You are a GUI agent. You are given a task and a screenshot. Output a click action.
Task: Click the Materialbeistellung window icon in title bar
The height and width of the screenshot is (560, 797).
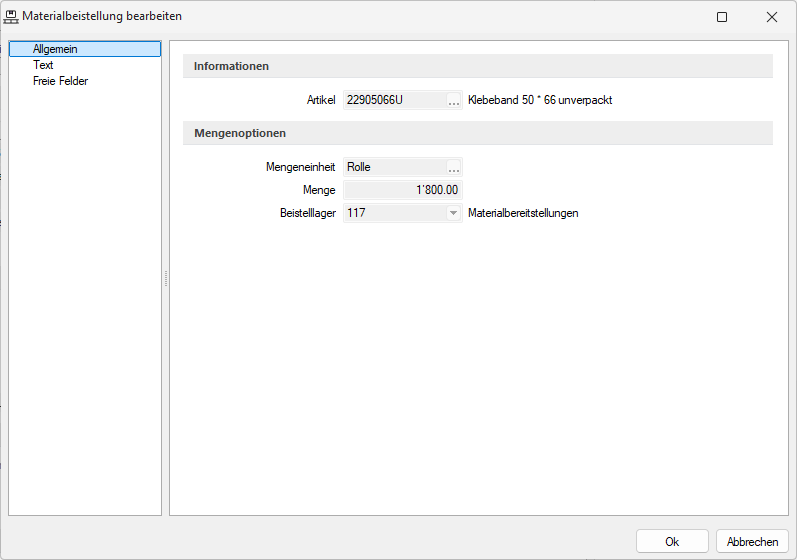tap(11, 17)
